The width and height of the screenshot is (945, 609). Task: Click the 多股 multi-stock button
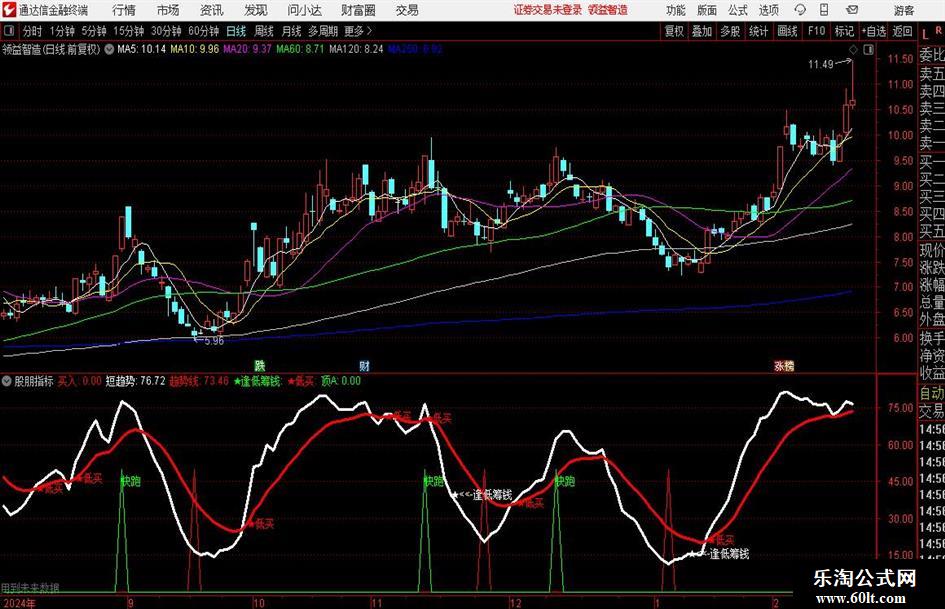pos(730,31)
